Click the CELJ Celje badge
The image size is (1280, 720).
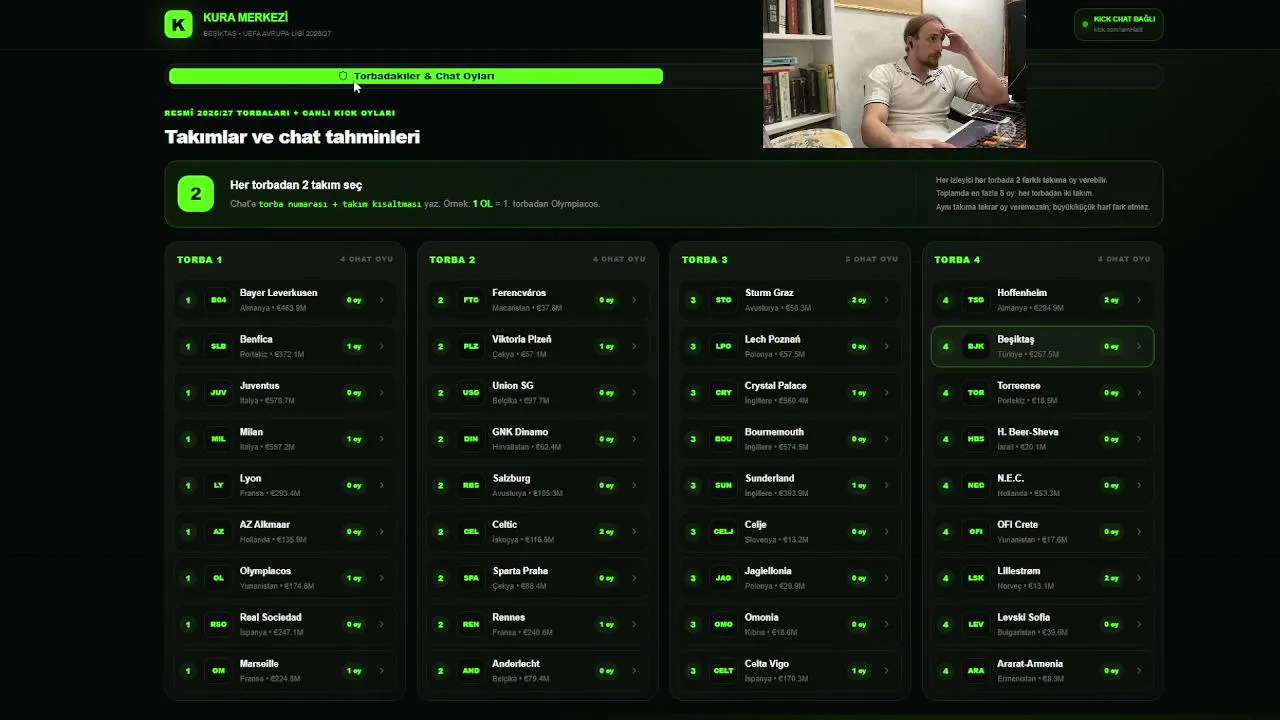(x=724, y=532)
